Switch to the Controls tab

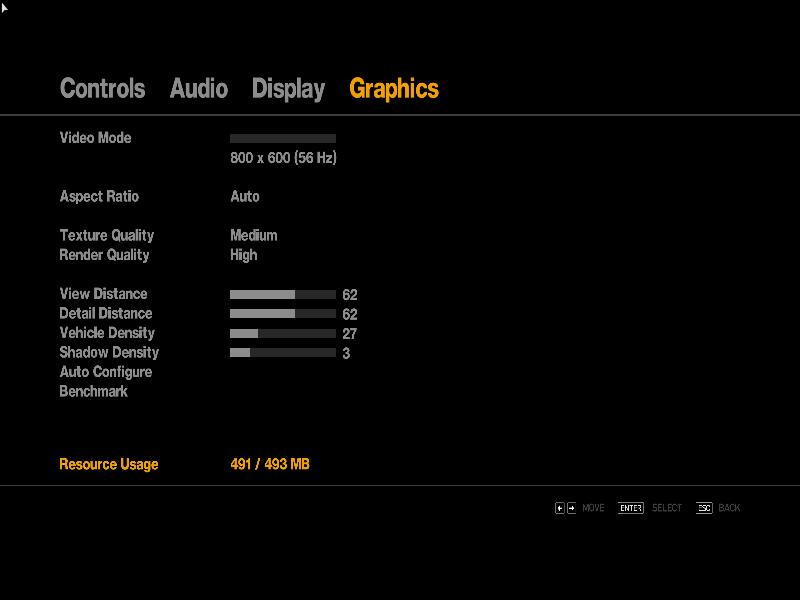[103, 88]
